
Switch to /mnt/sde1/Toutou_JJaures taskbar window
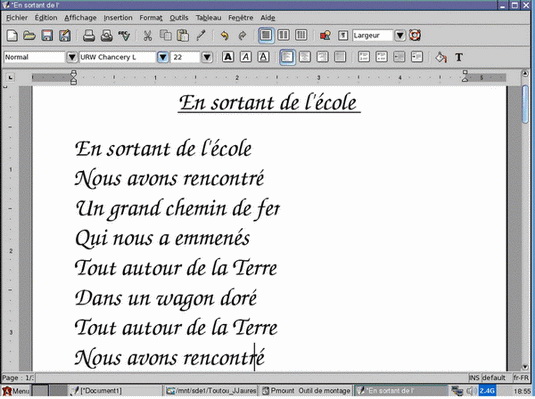(x=211, y=391)
